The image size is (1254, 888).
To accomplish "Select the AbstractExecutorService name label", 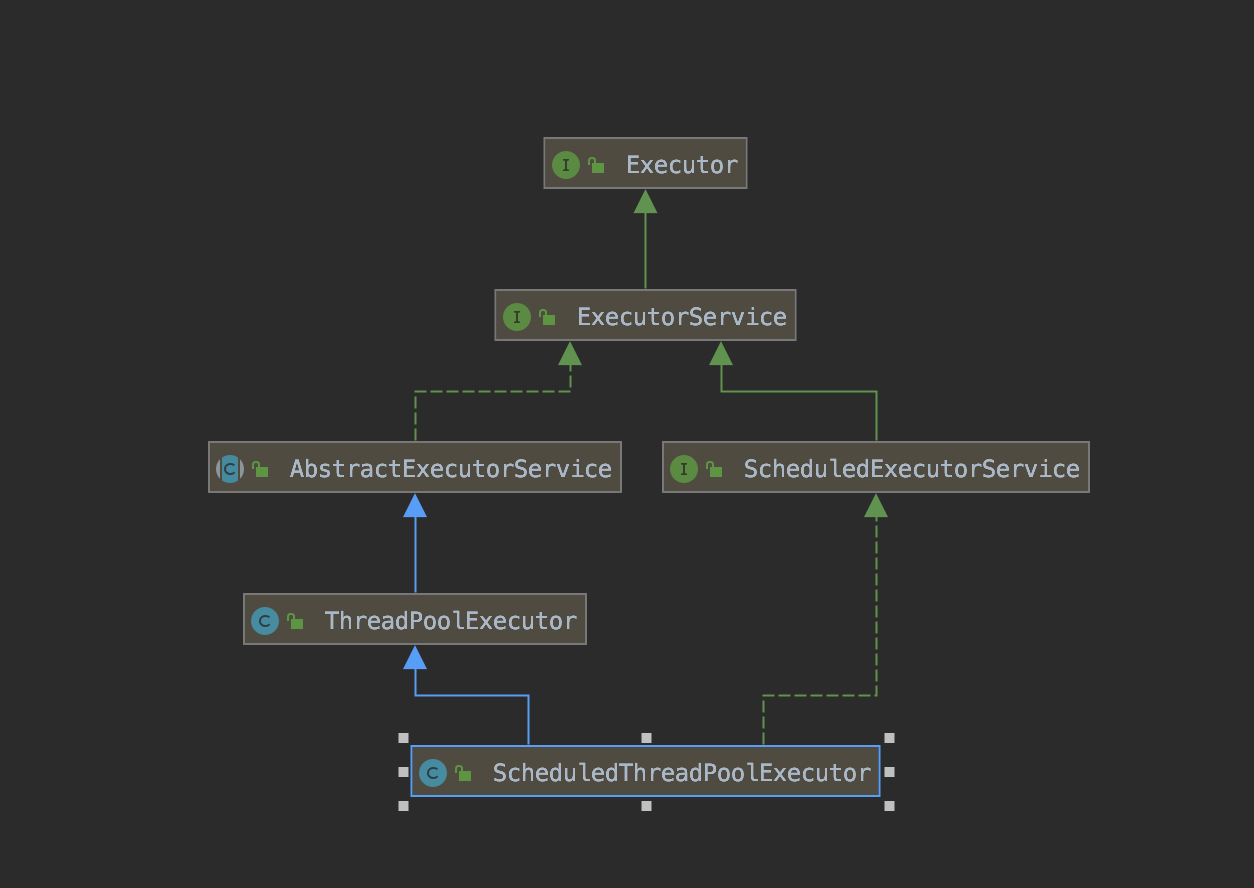I will click(x=450, y=469).
